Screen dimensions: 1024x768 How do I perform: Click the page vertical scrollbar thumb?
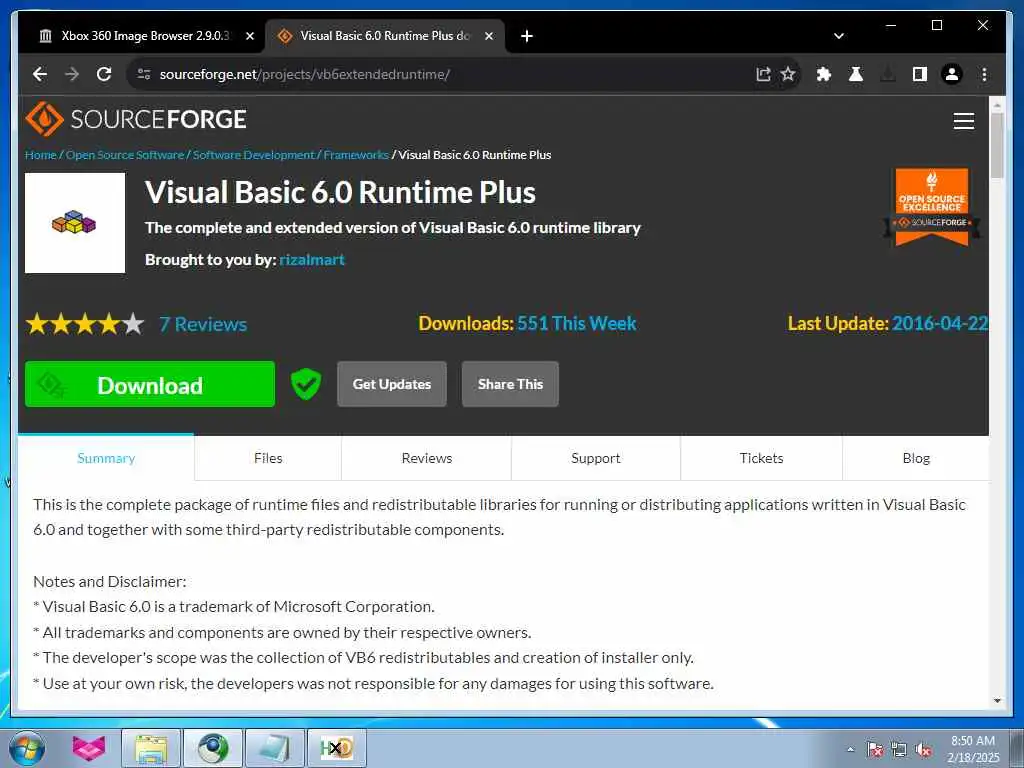click(997, 145)
